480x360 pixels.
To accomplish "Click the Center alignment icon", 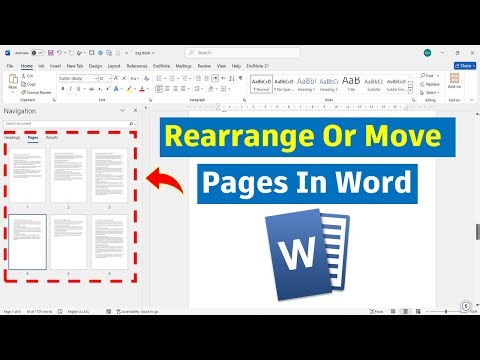I will coord(167,89).
